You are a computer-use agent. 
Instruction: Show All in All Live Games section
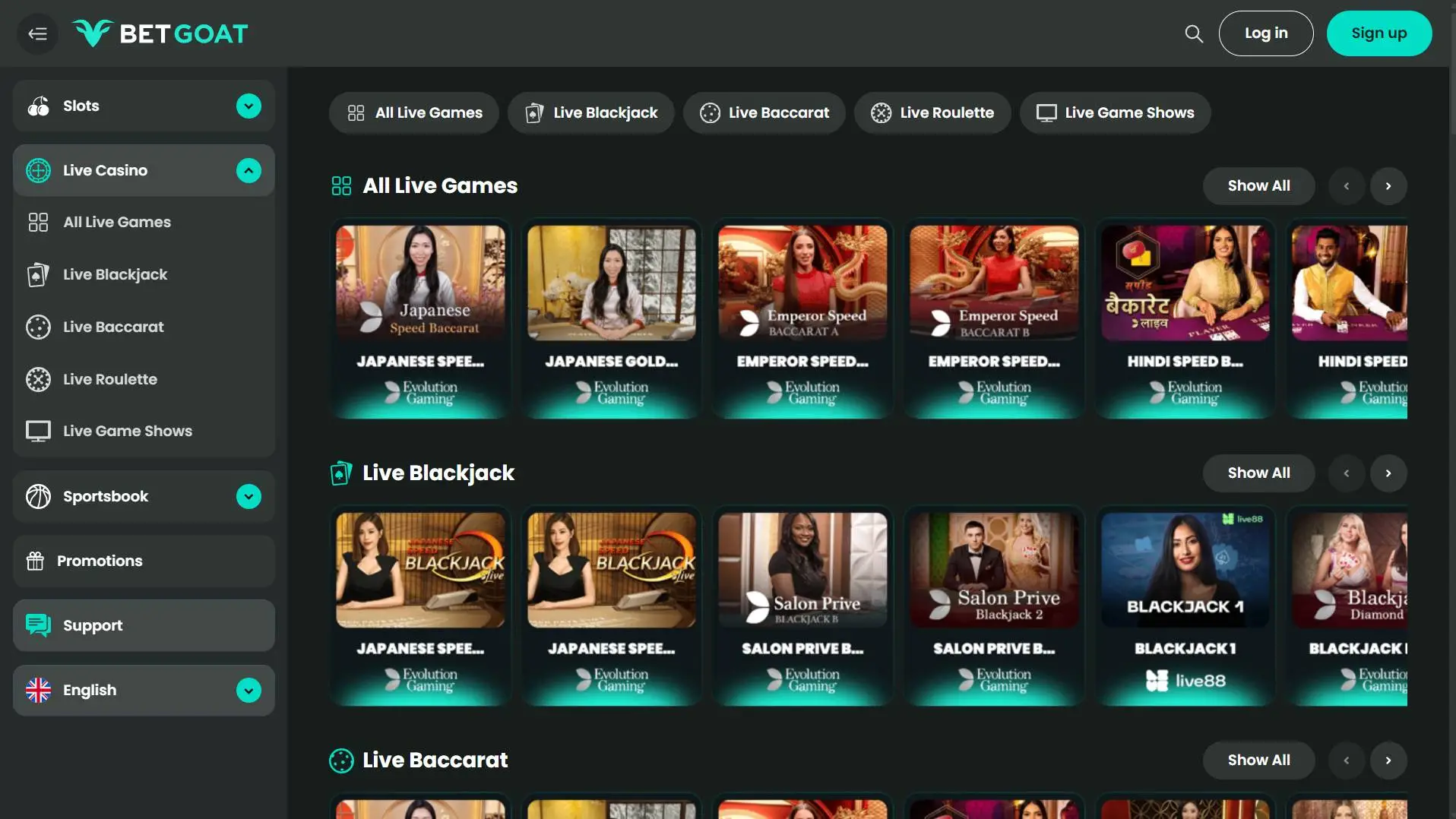tap(1258, 186)
